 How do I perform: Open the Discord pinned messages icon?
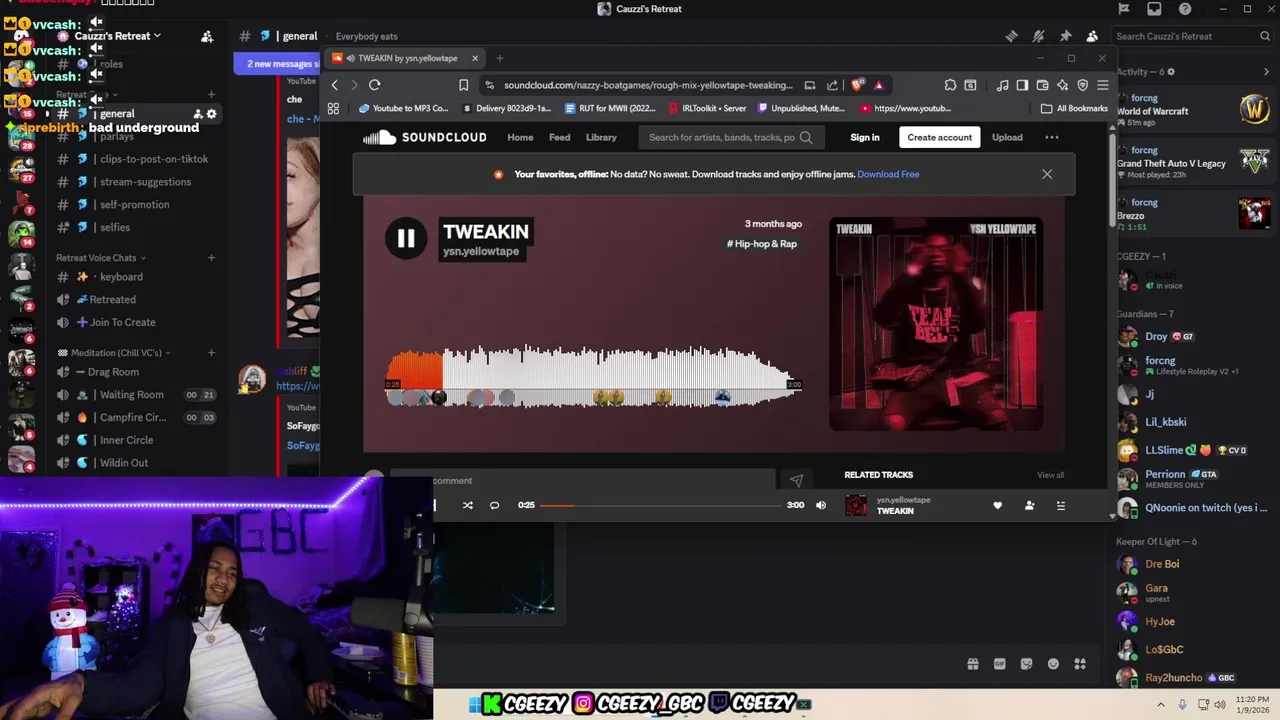click(x=1065, y=36)
